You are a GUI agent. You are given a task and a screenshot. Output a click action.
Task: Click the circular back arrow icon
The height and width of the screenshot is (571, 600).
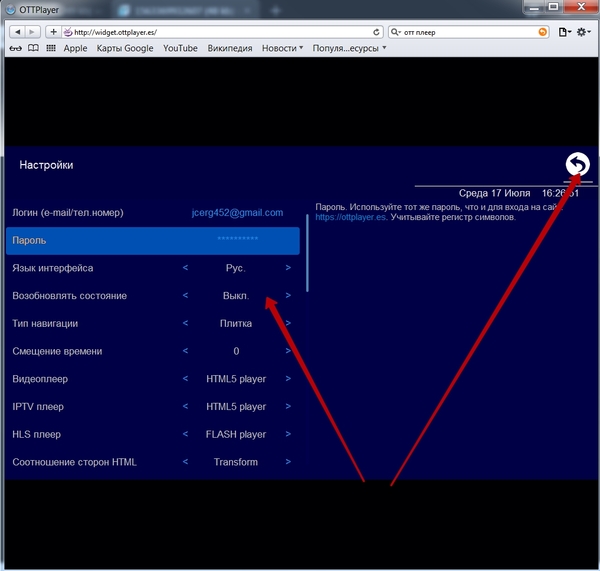(x=577, y=164)
